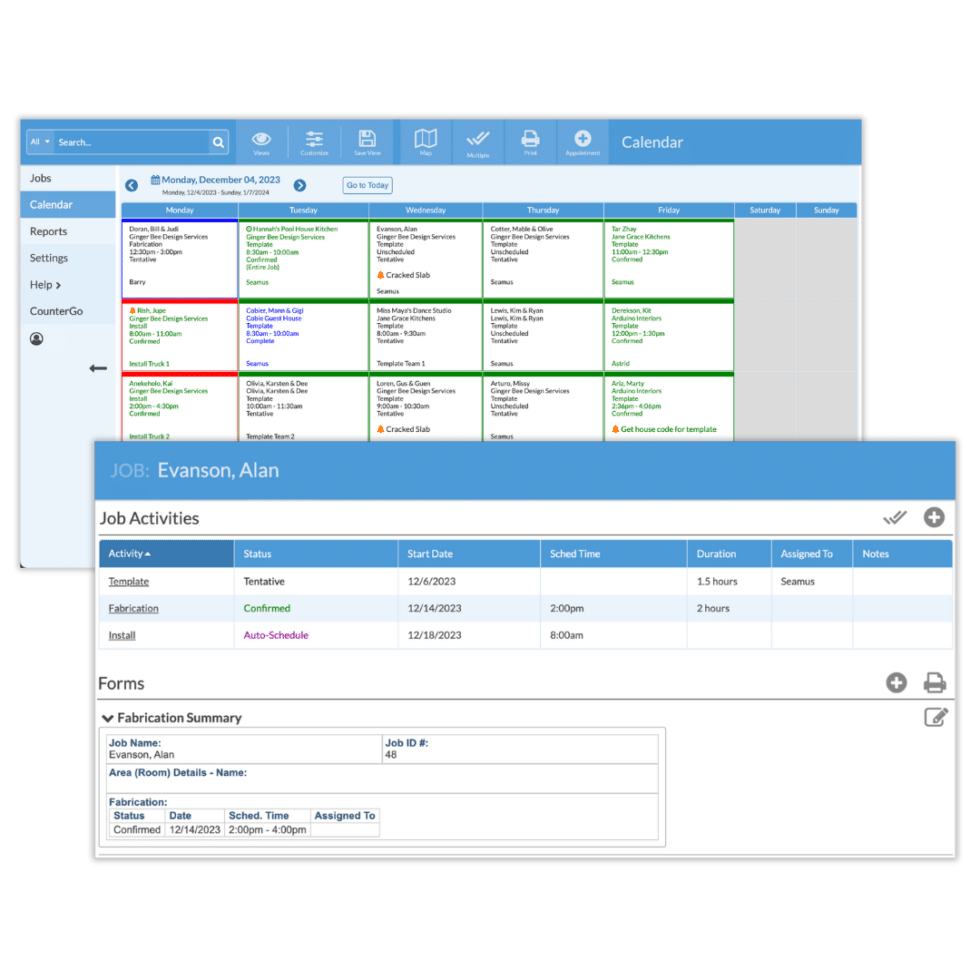The height and width of the screenshot is (980, 980).
Task: Click the Save View floppy disk icon
Action: click(367, 141)
